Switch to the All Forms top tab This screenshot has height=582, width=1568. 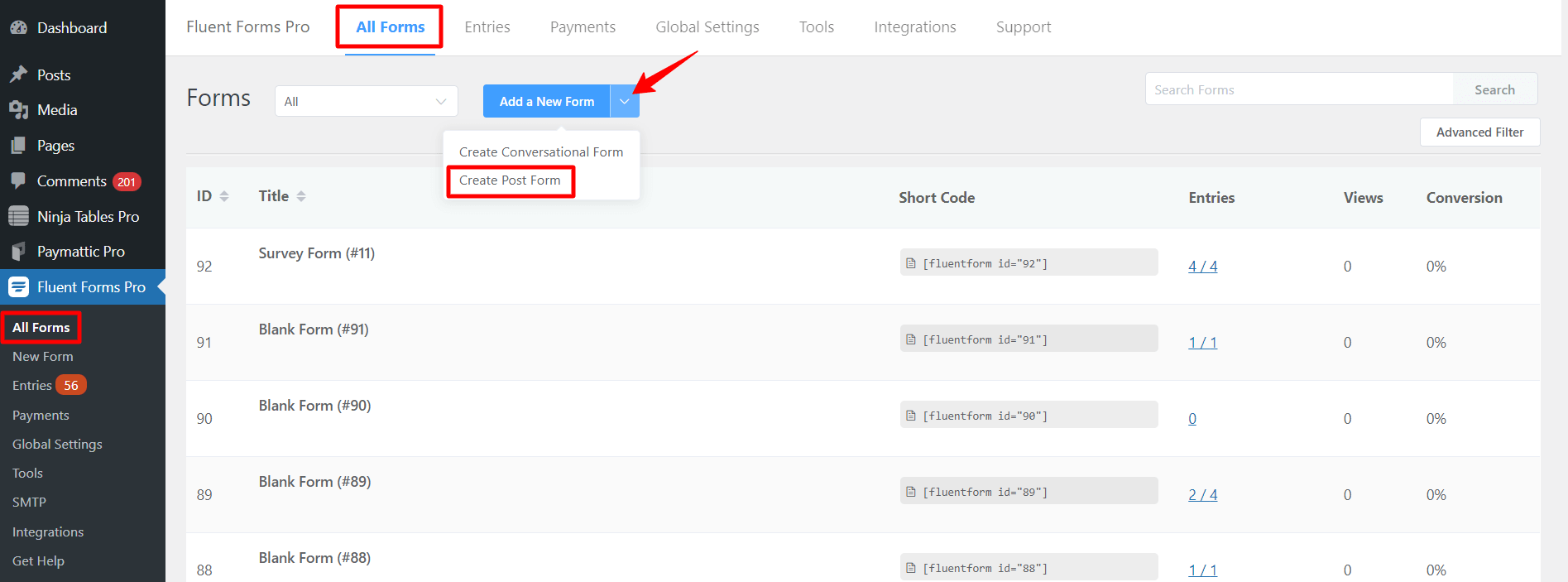tap(391, 27)
